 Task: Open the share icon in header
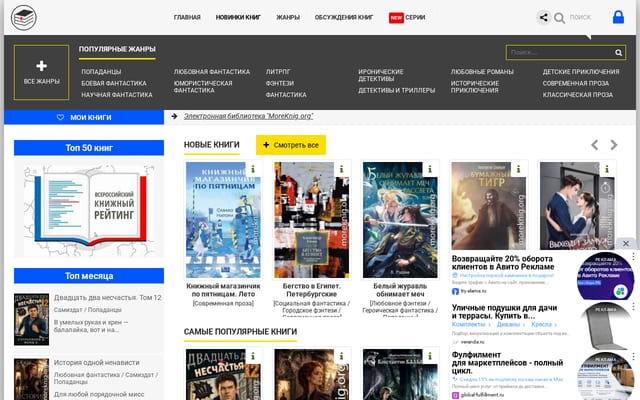[x=543, y=18]
